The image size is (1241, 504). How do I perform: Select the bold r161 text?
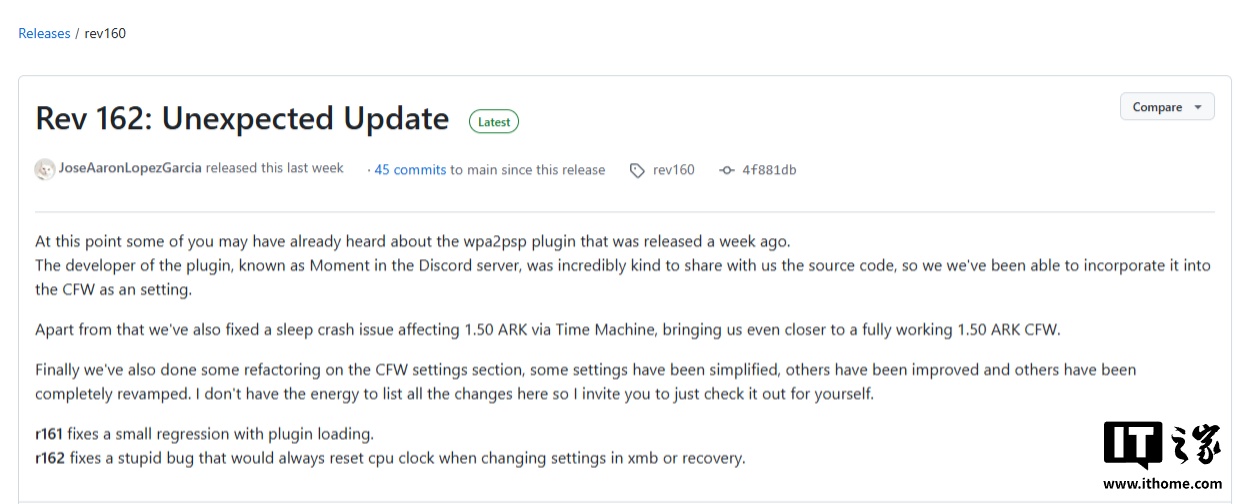(49, 434)
